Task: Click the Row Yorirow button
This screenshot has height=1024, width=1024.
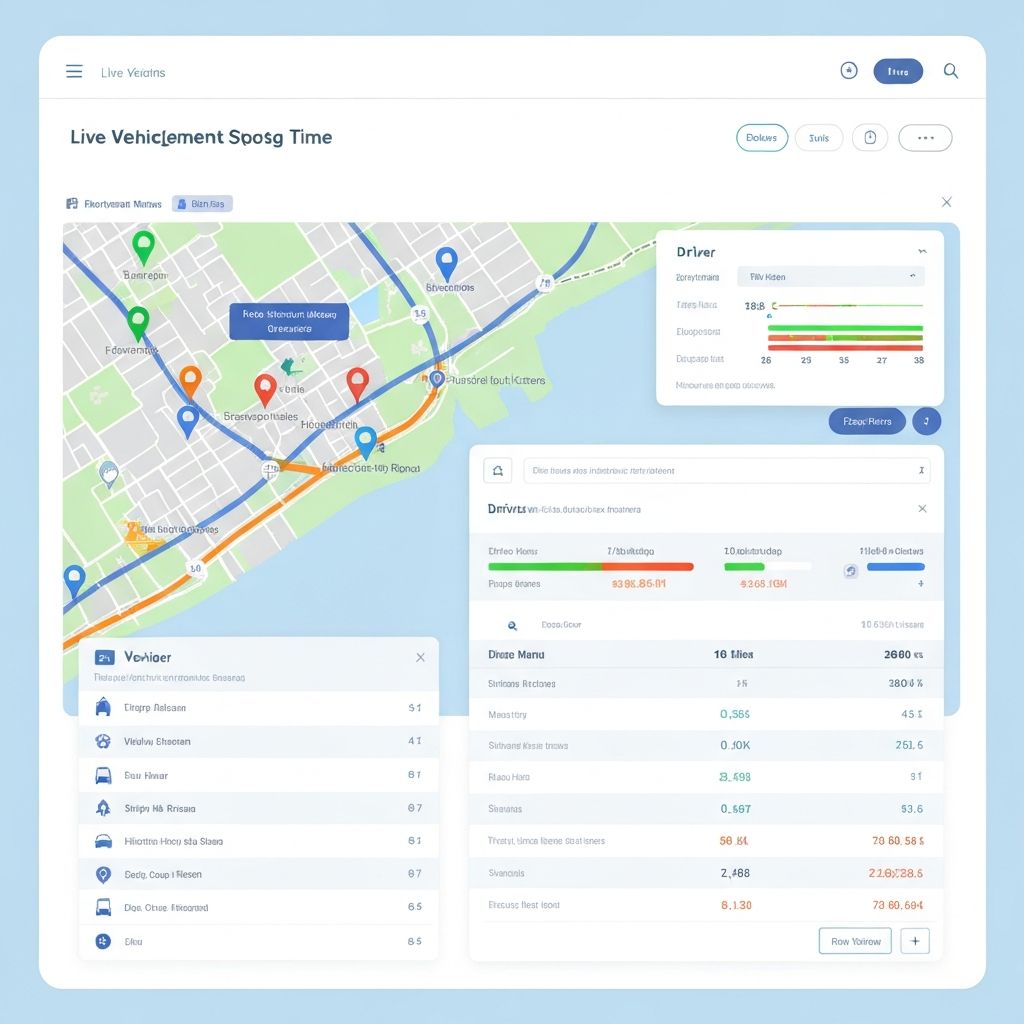Action: coord(855,941)
